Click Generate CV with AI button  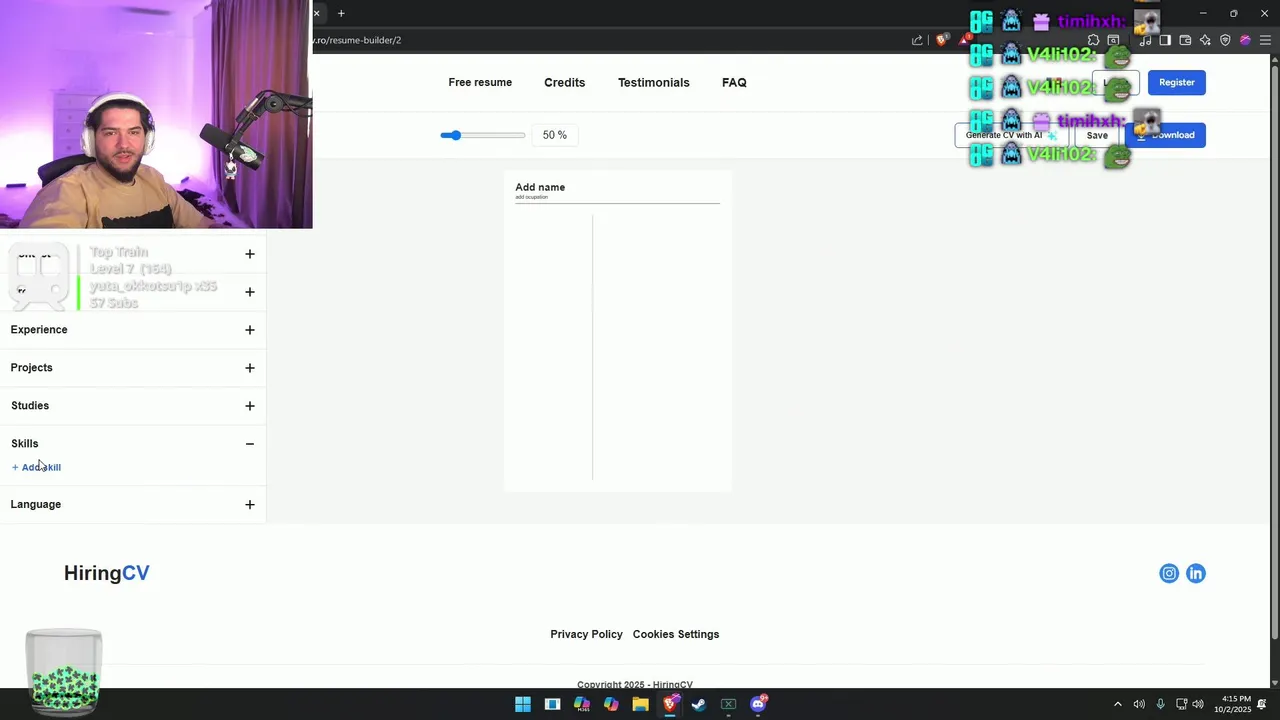coord(1011,135)
